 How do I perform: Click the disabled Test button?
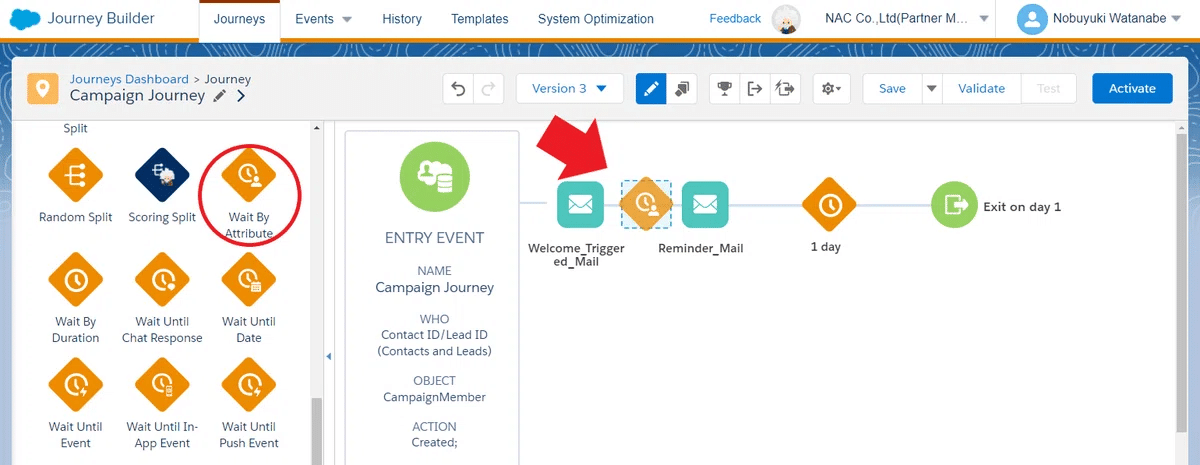coord(1049,88)
